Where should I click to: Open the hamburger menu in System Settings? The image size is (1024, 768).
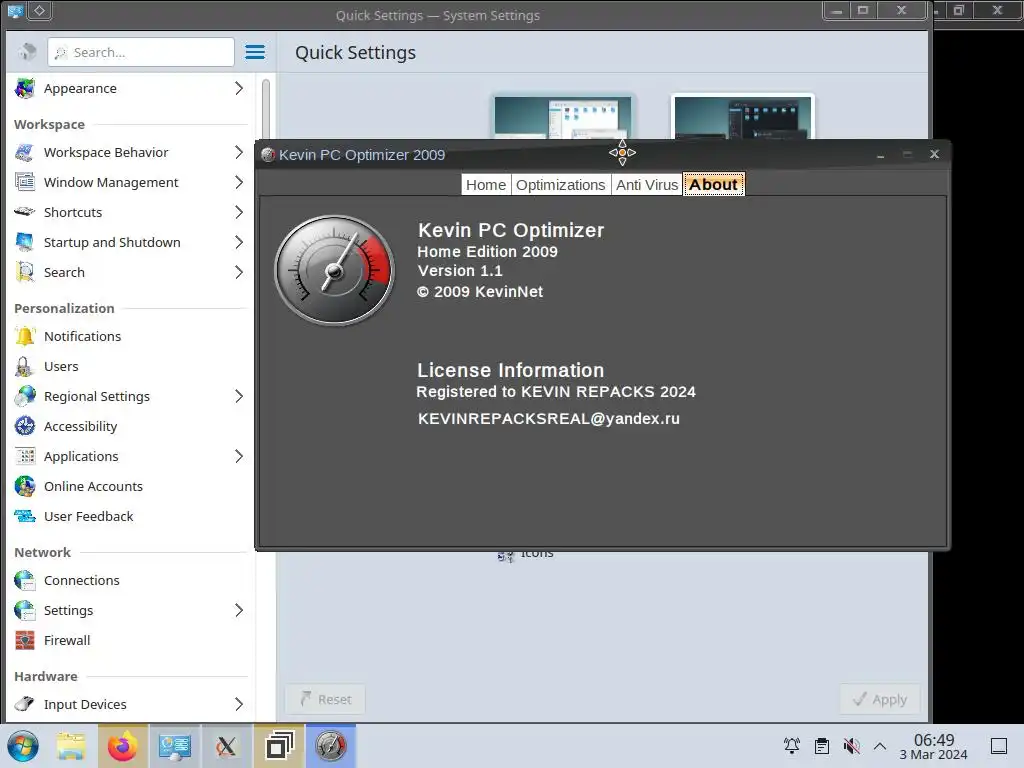point(255,52)
